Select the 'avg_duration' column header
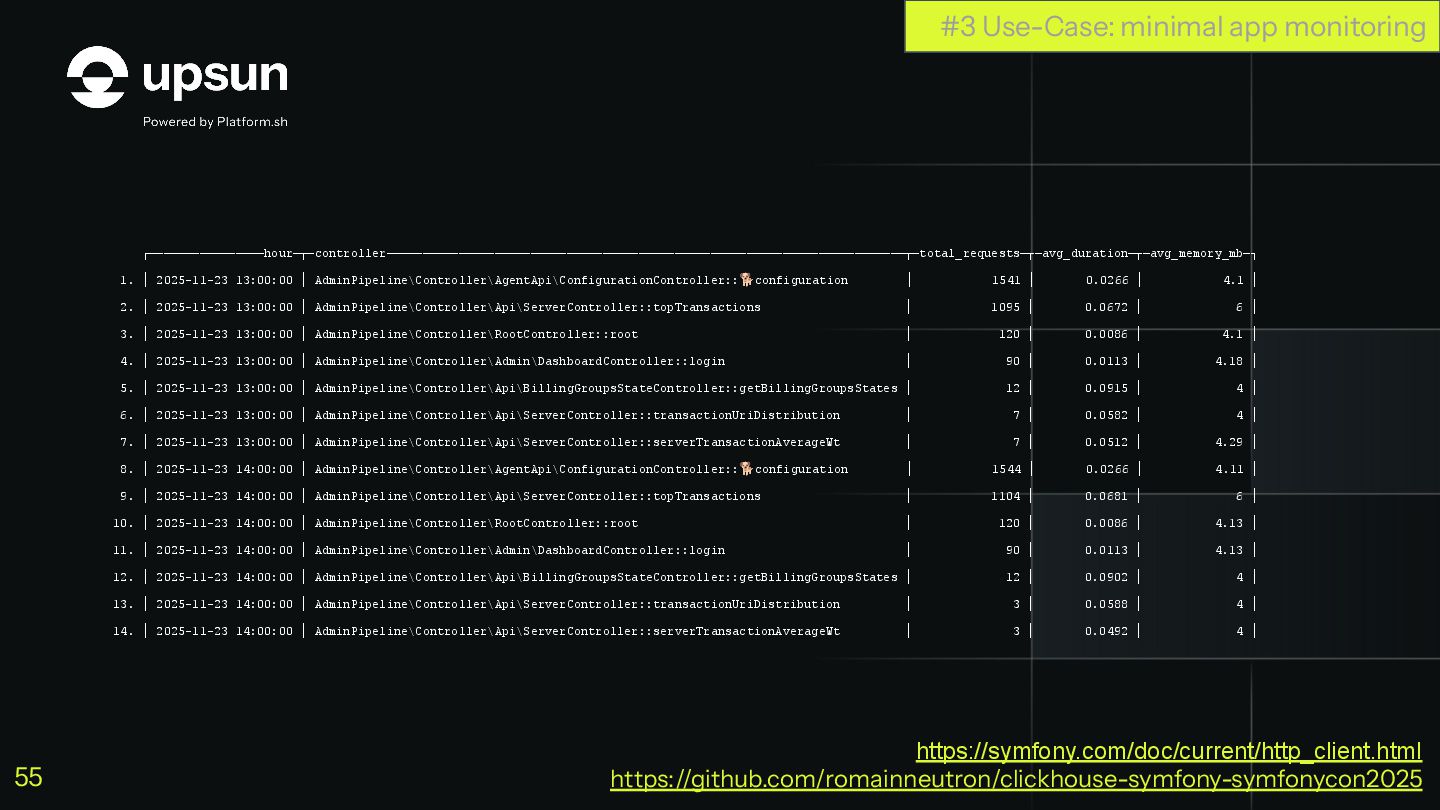The width and height of the screenshot is (1440, 810). click(1085, 254)
